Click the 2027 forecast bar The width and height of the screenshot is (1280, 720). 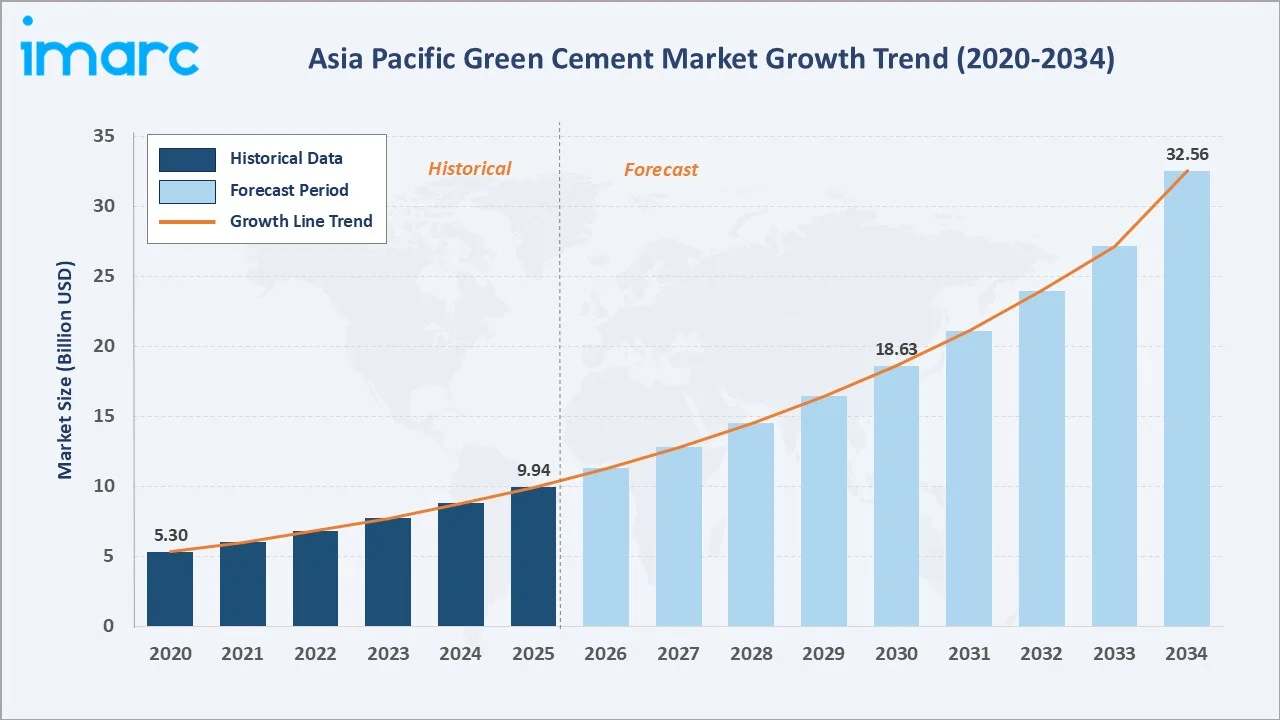click(679, 537)
